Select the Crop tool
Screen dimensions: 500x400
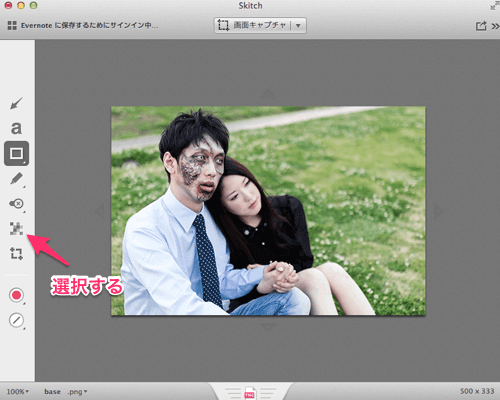pyautogui.click(x=16, y=253)
